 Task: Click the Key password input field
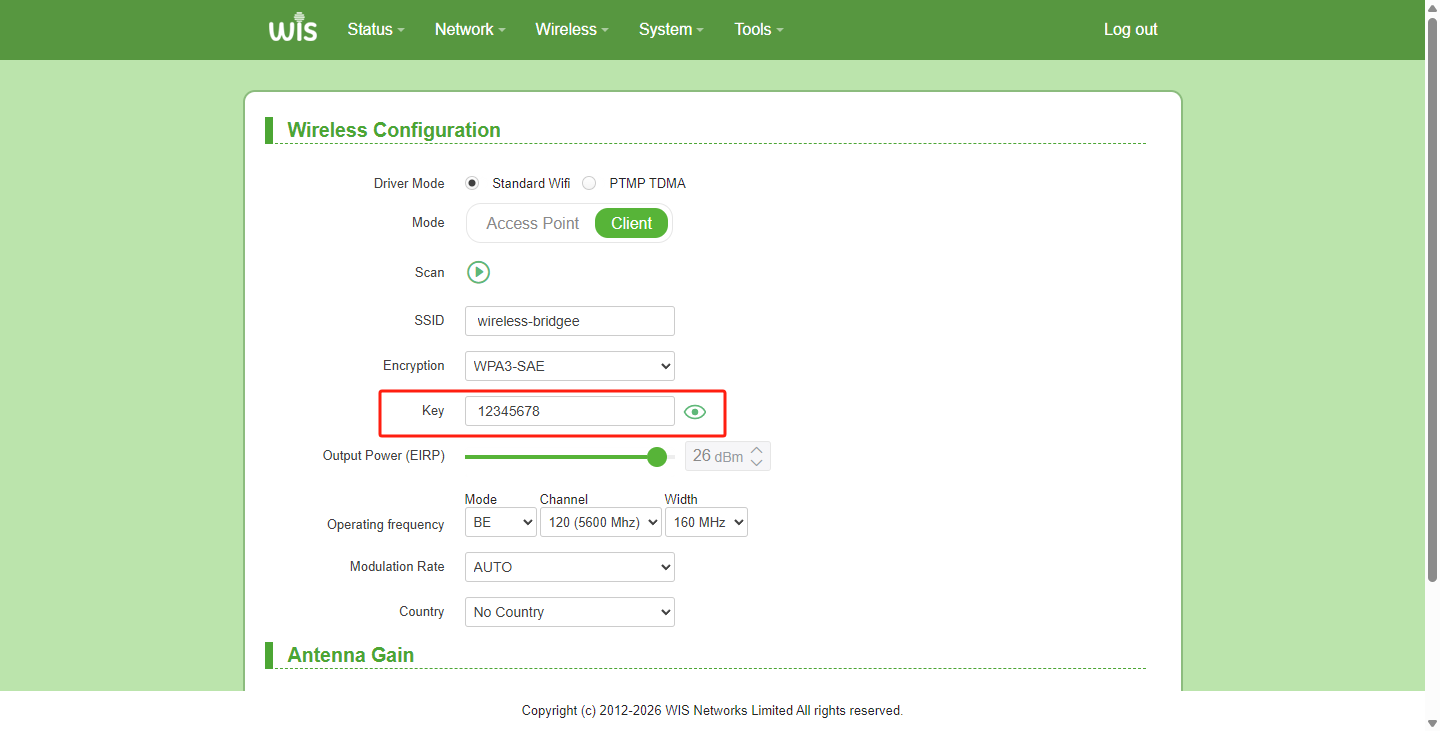(x=570, y=411)
